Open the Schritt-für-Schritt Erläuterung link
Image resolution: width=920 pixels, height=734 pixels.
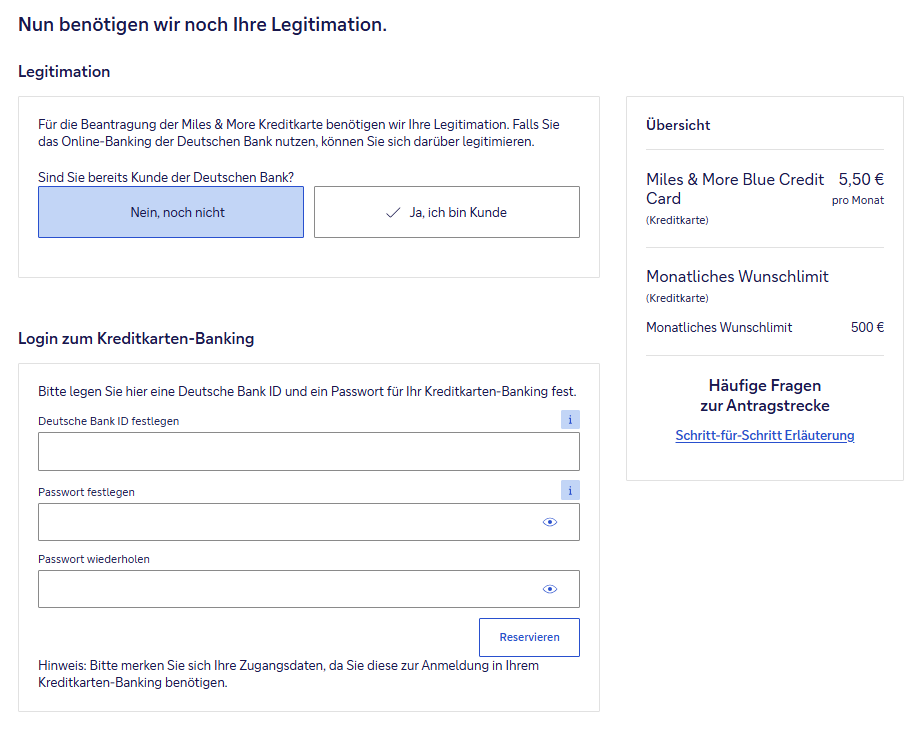pos(765,435)
